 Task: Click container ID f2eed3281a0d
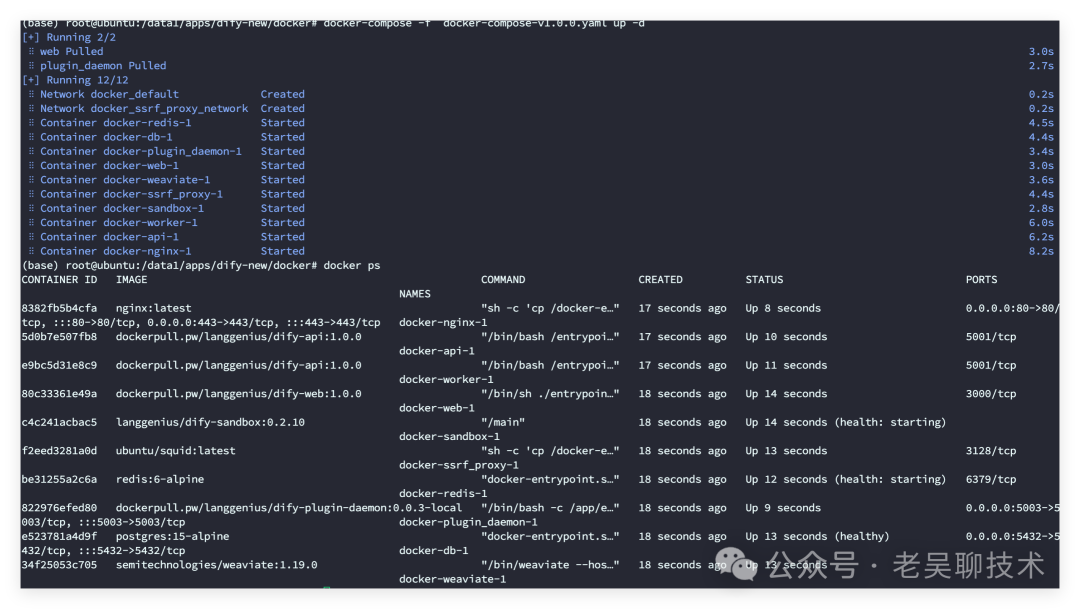coord(59,451)
